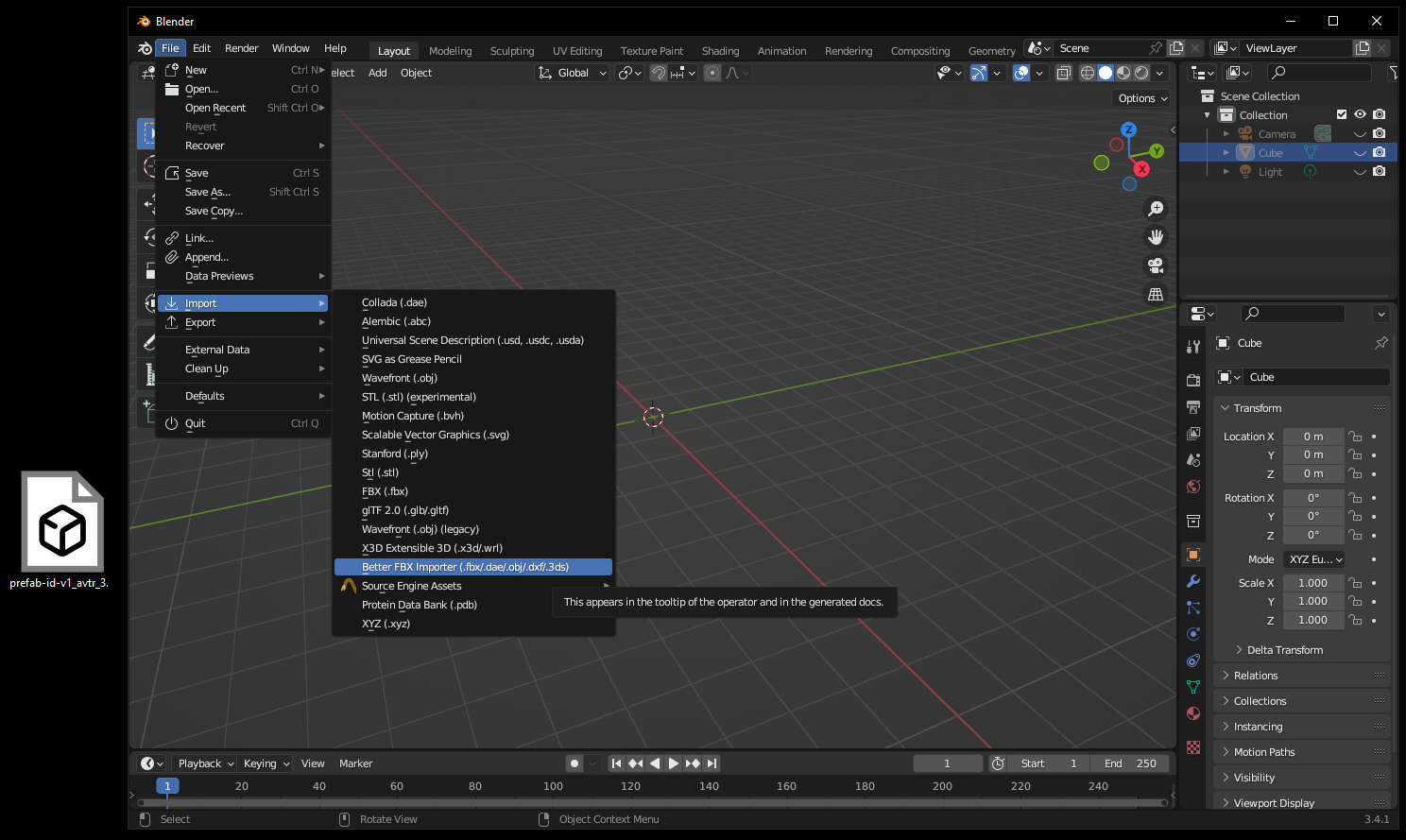Viewport: 1406px width, 840px height.
Task: Toggle proportional editing button
Action: pyautogui.click(x=712, y=73)
